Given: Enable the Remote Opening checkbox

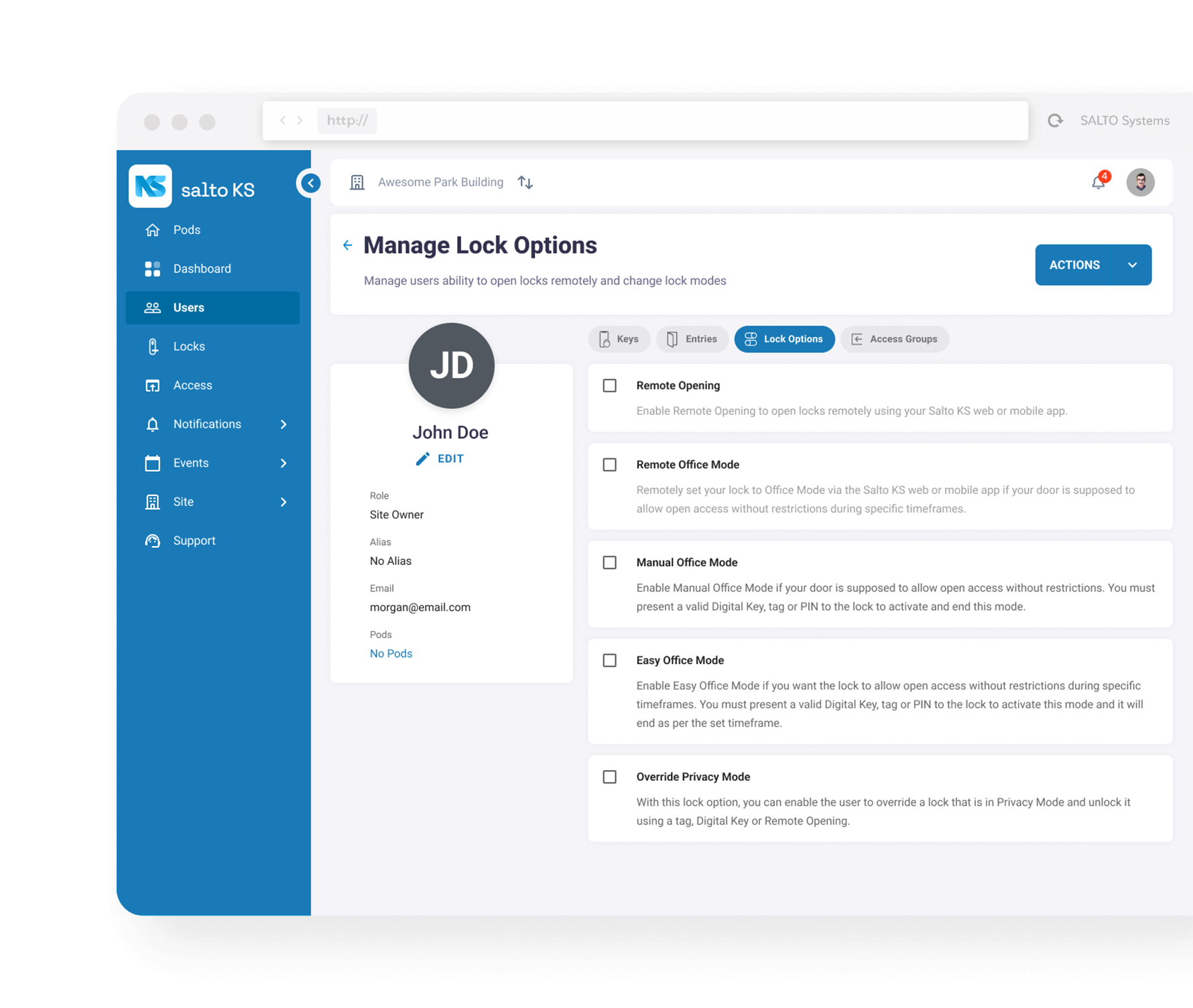Looking at the screenshot, I should pos(610,386).
